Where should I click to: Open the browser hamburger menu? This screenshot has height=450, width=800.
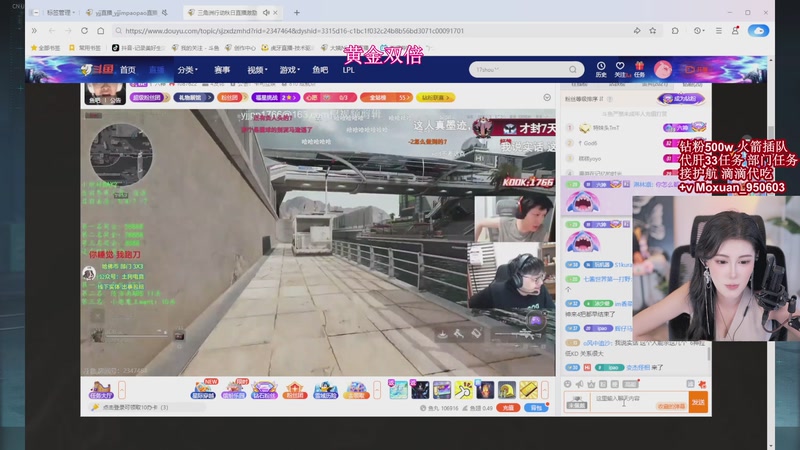[x=718, y=31]
